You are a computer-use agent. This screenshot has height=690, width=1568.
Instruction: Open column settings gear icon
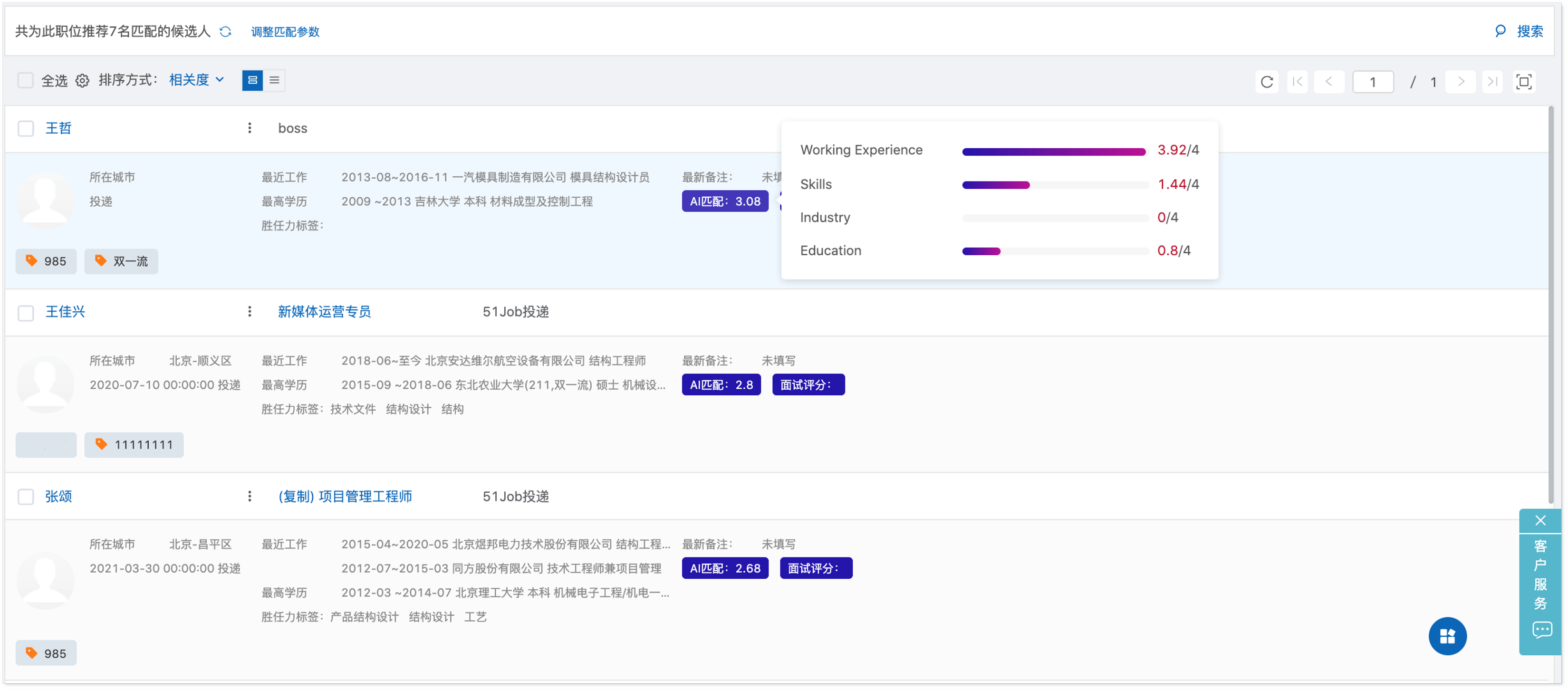82,80
